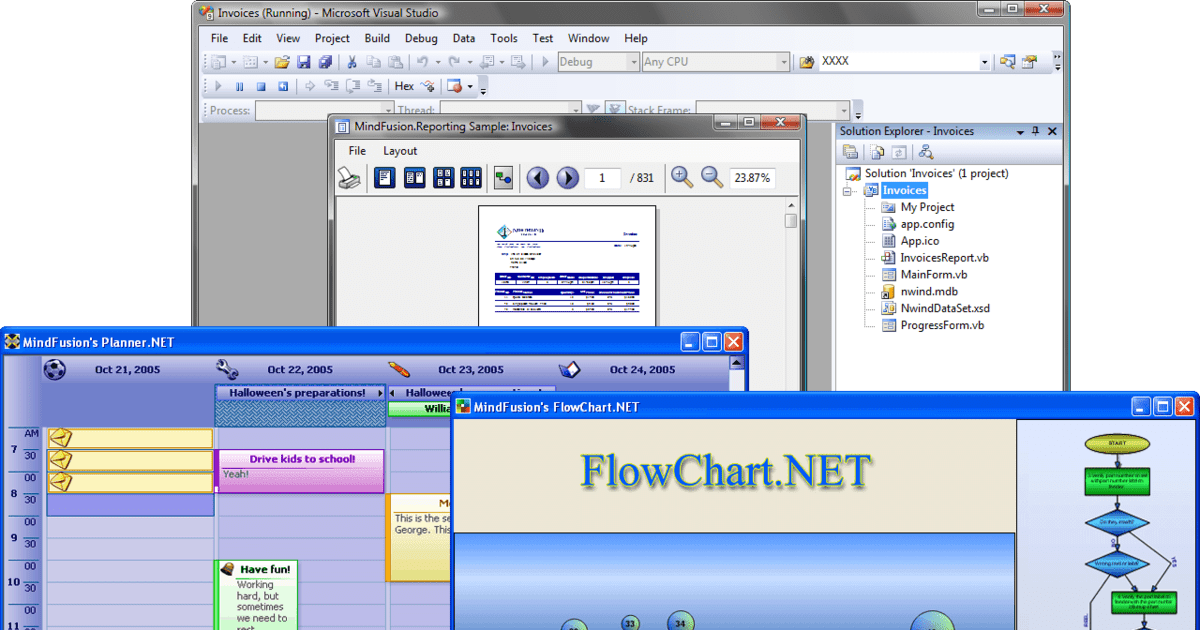This screenshot has height=630, width=1200.
Task: Open the Layout menu in the report viewer
Action: click(400, 151)
